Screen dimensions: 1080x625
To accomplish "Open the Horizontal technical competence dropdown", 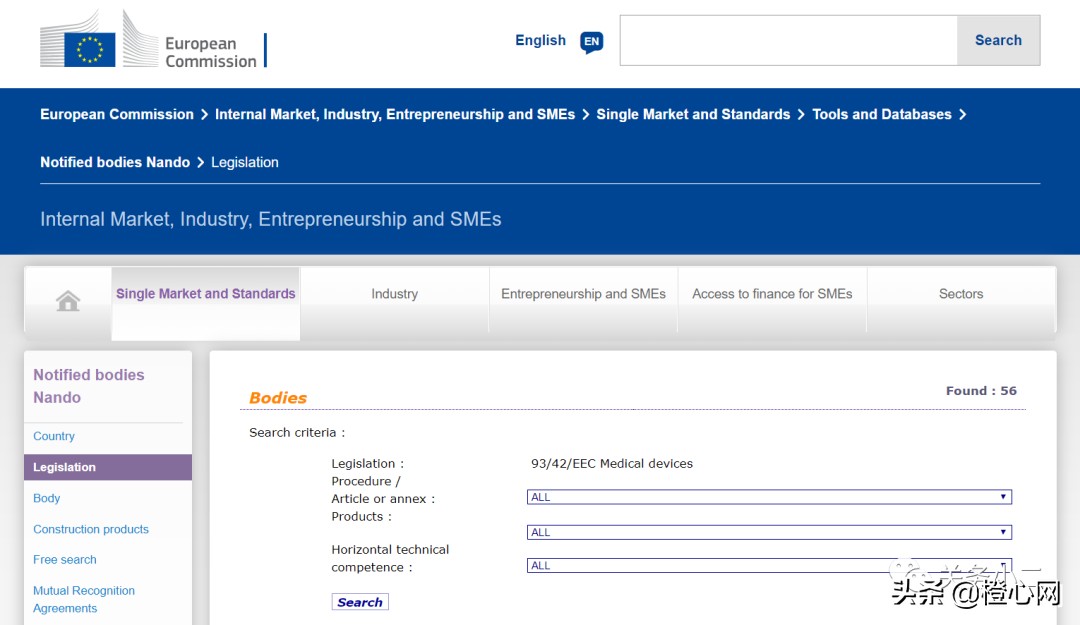I will pos(768,565).
